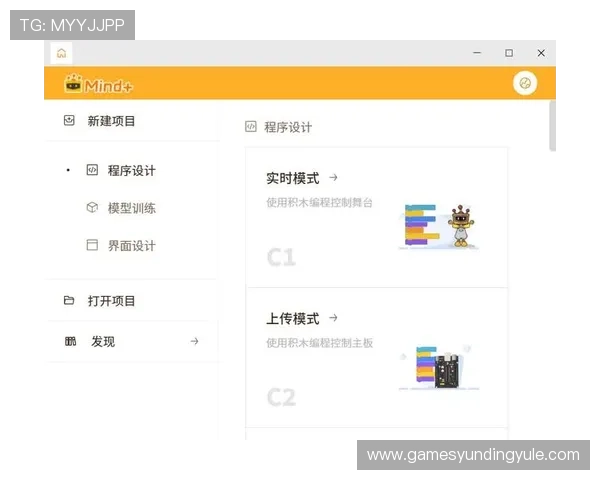600x480 pixels.
Task: Click the 程序设计 section header icon
Action: click(251, 126)
